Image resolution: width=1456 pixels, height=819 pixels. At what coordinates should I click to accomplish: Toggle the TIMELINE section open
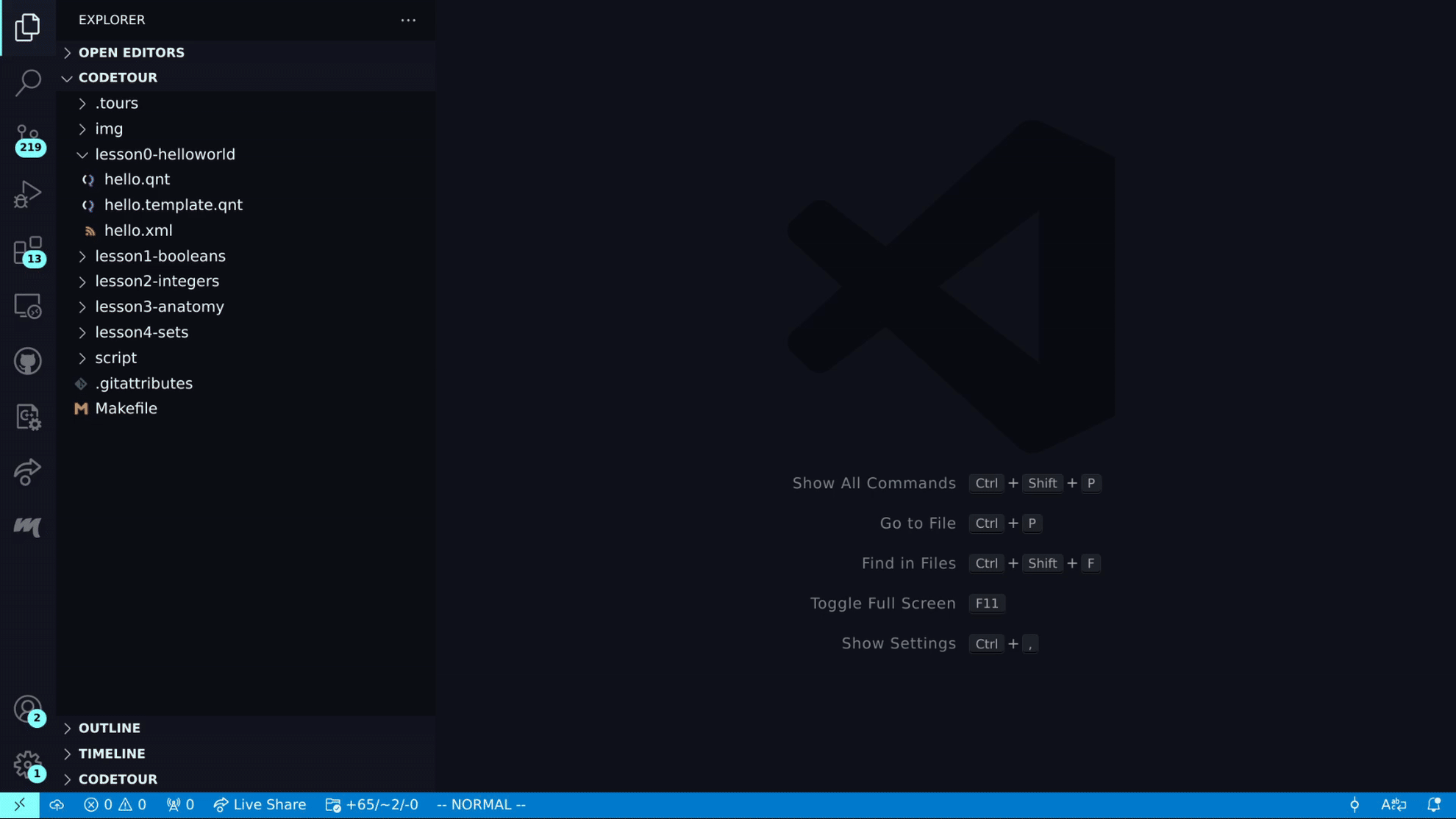click(x=111, y=753)
